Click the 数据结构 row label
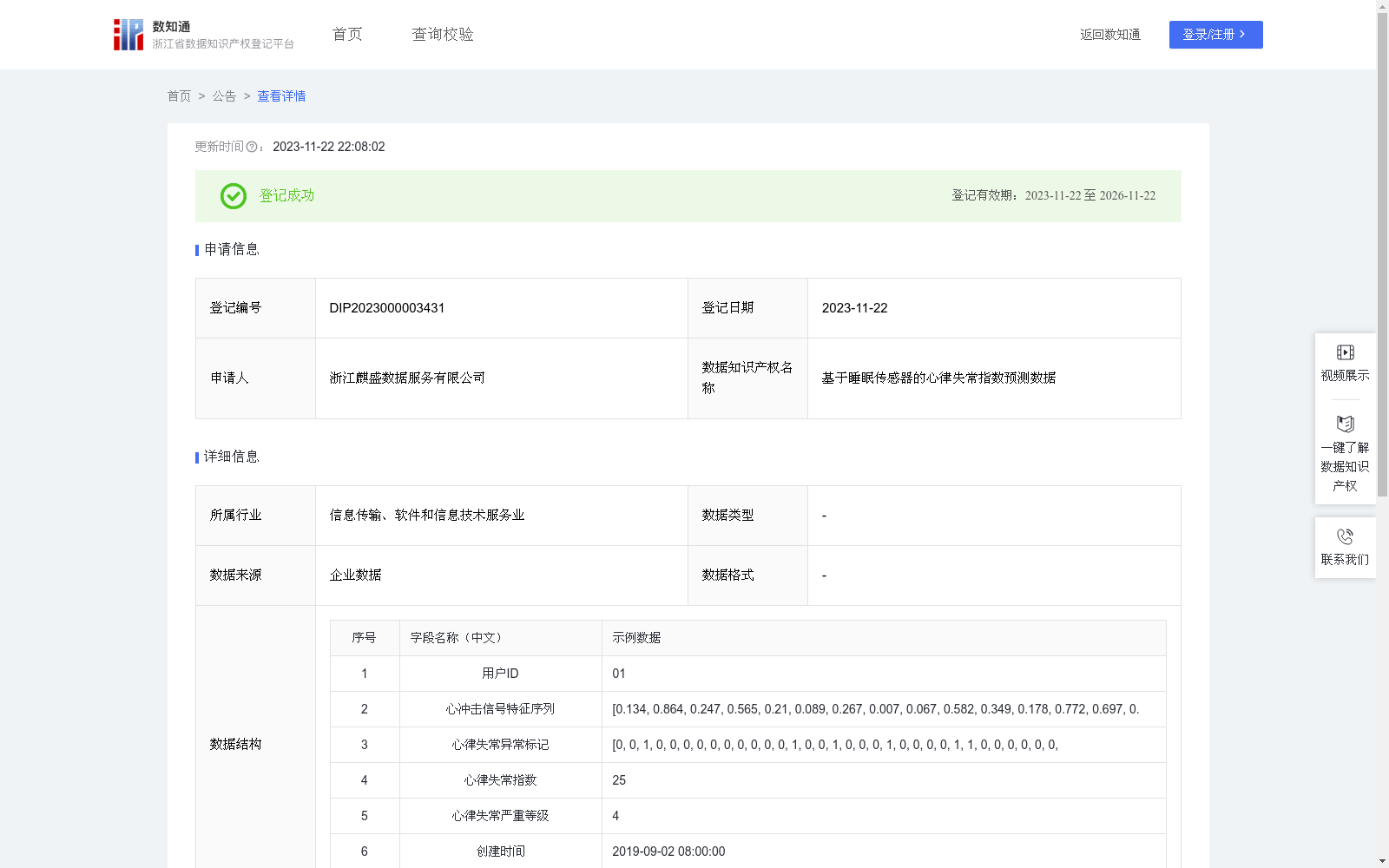 [235, 745]
